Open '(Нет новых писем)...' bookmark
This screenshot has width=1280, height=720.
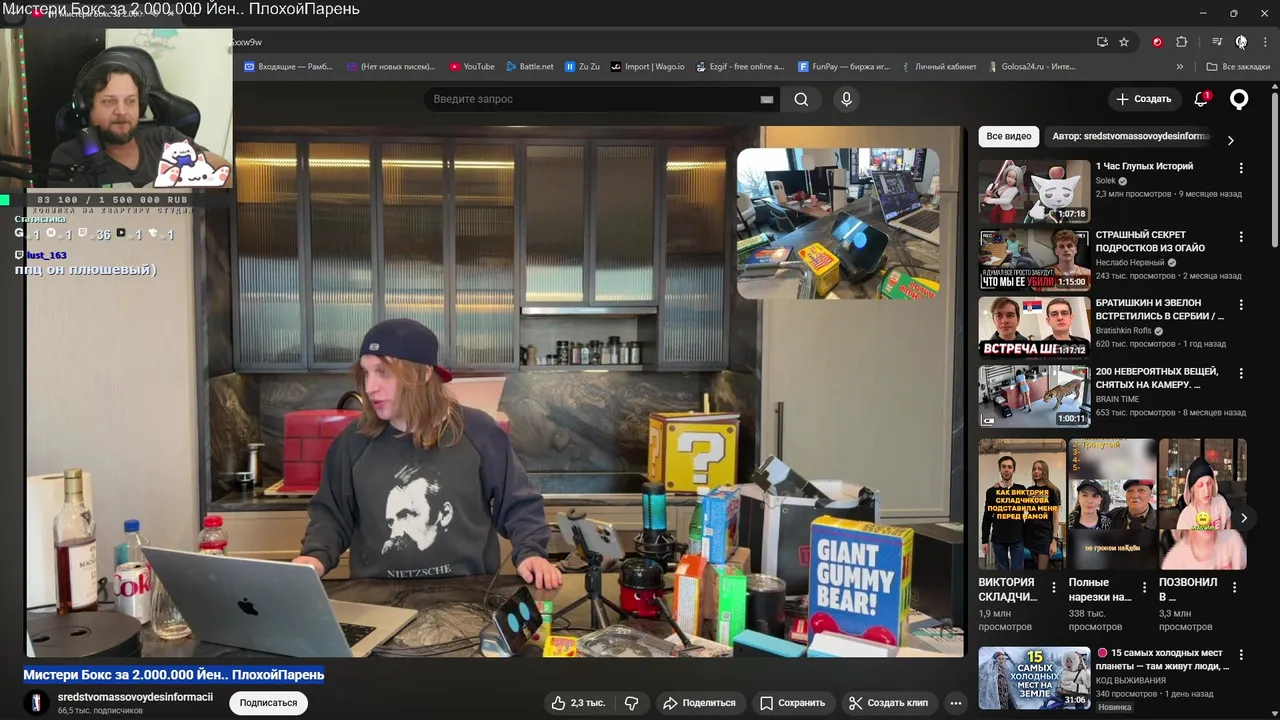(391, 67)
